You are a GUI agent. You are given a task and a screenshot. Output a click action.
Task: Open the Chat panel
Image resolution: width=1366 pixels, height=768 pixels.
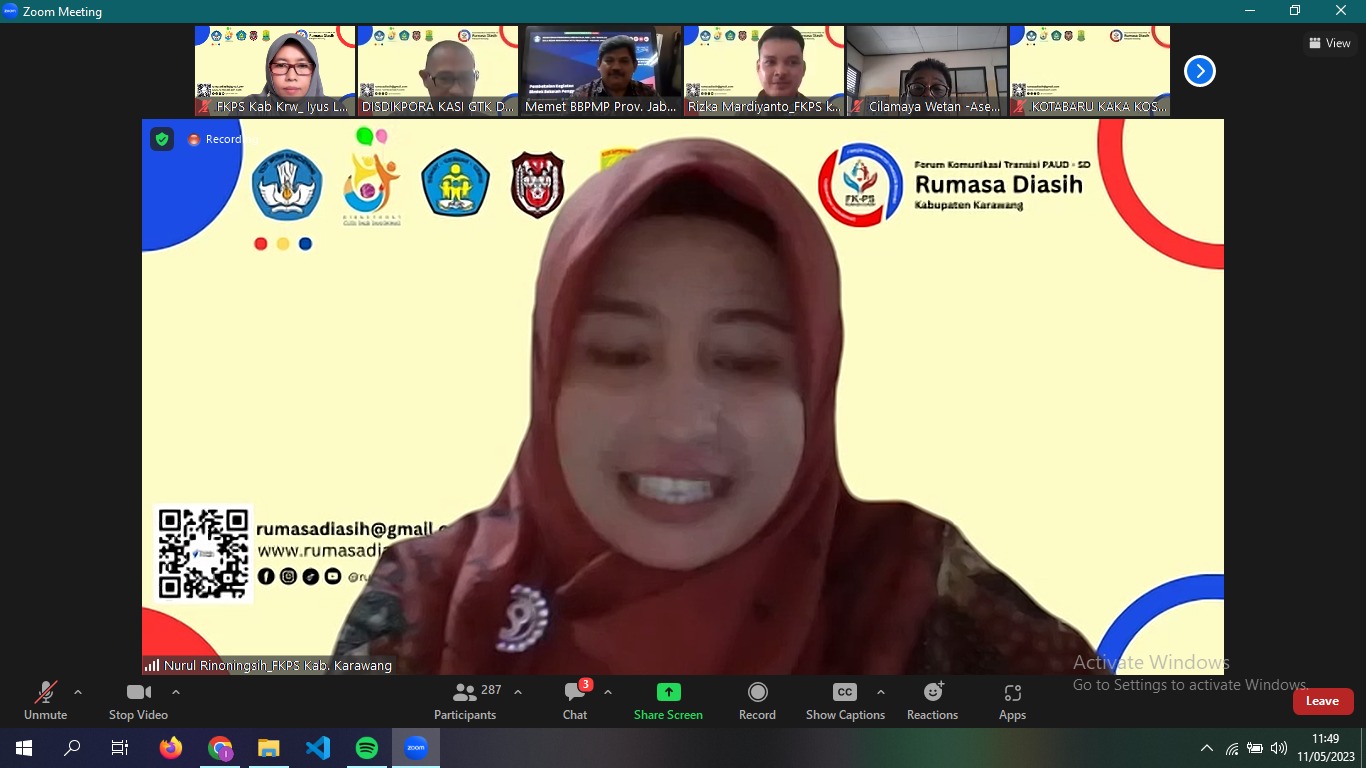[575, 701]
